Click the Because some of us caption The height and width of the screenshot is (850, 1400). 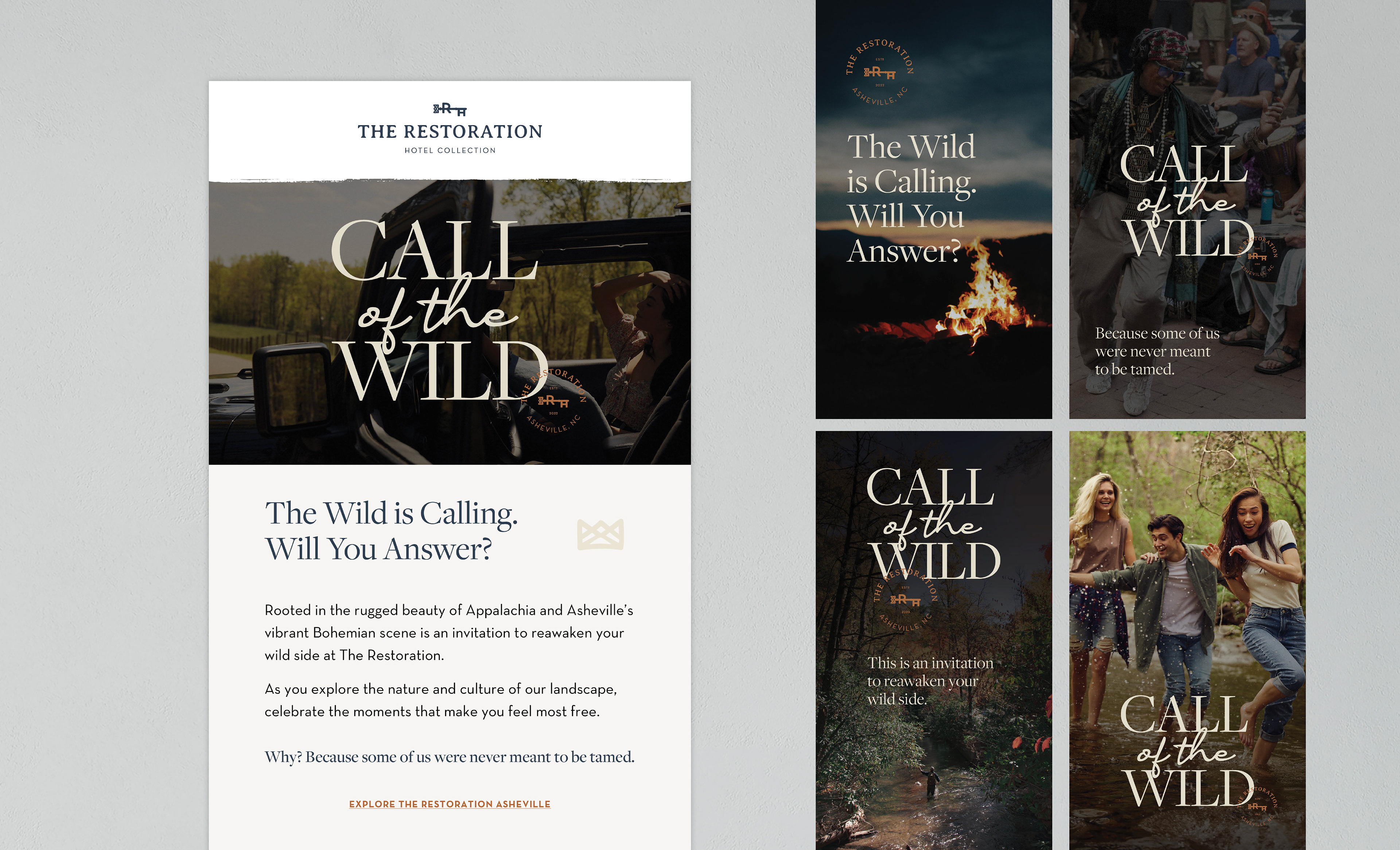[1157, 351]
